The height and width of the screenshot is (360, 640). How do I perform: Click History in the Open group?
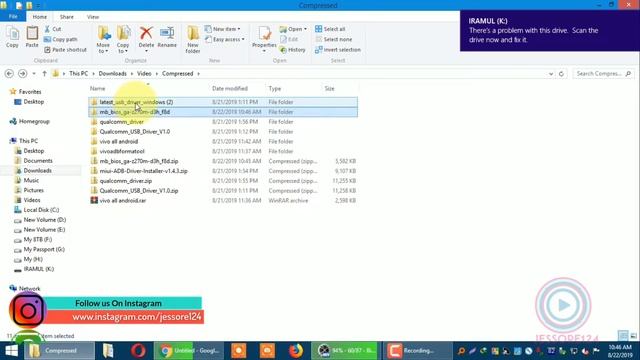pos(293,49)
